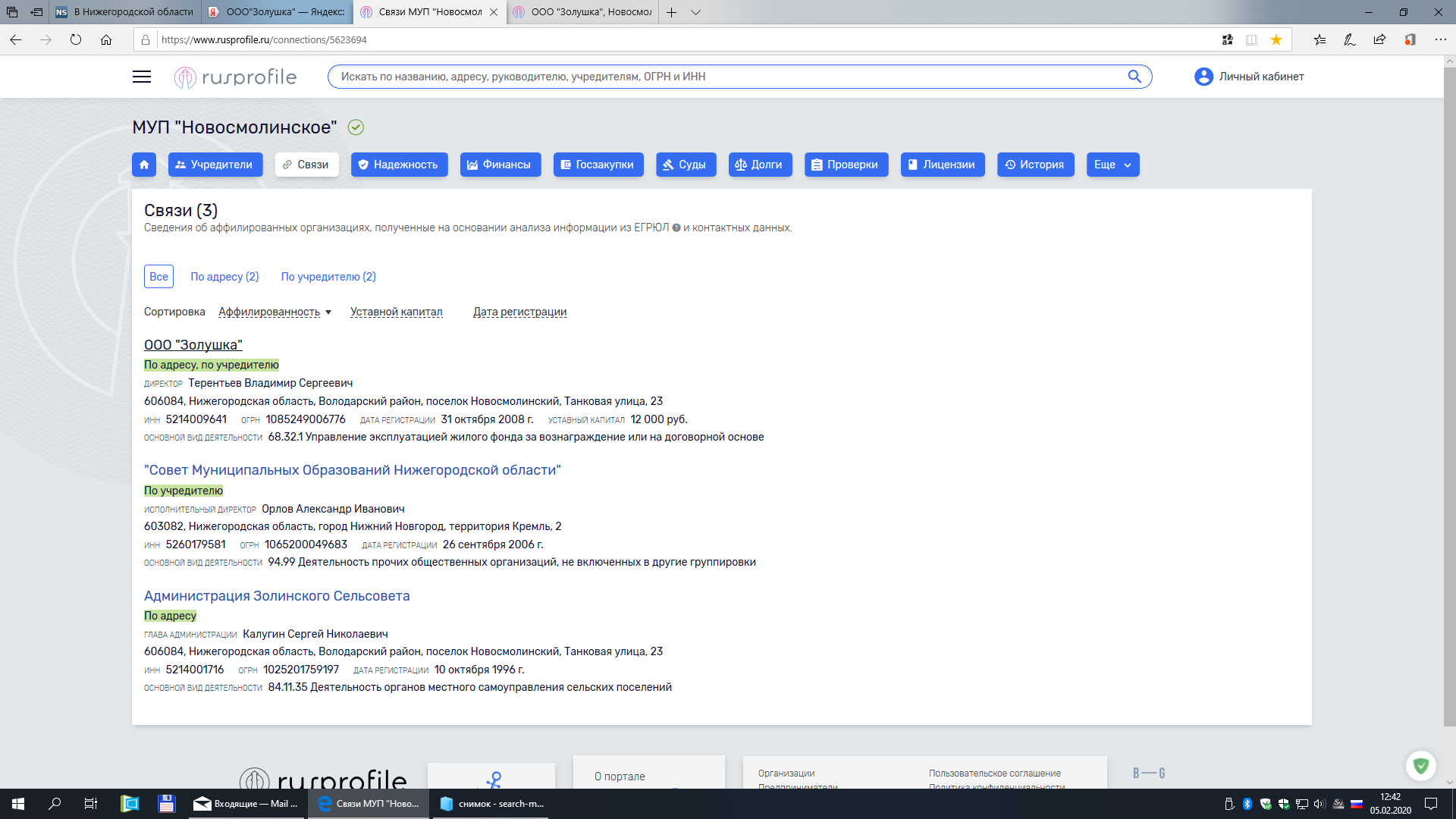Open the Суды tab
This screenshot has width=1456, height=819.
coord(686,165)
